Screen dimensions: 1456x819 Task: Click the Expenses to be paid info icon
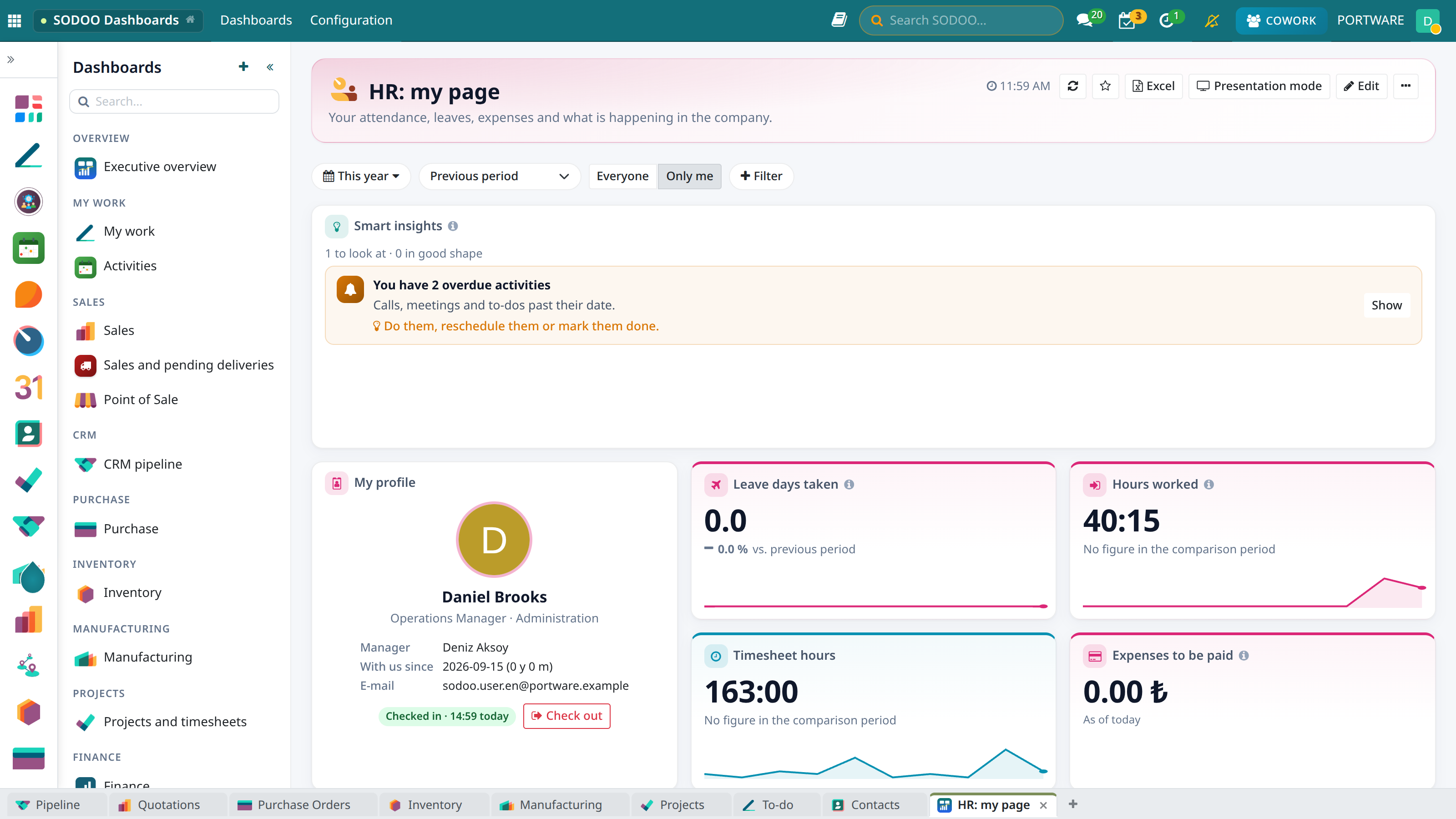click(1244, 656)
